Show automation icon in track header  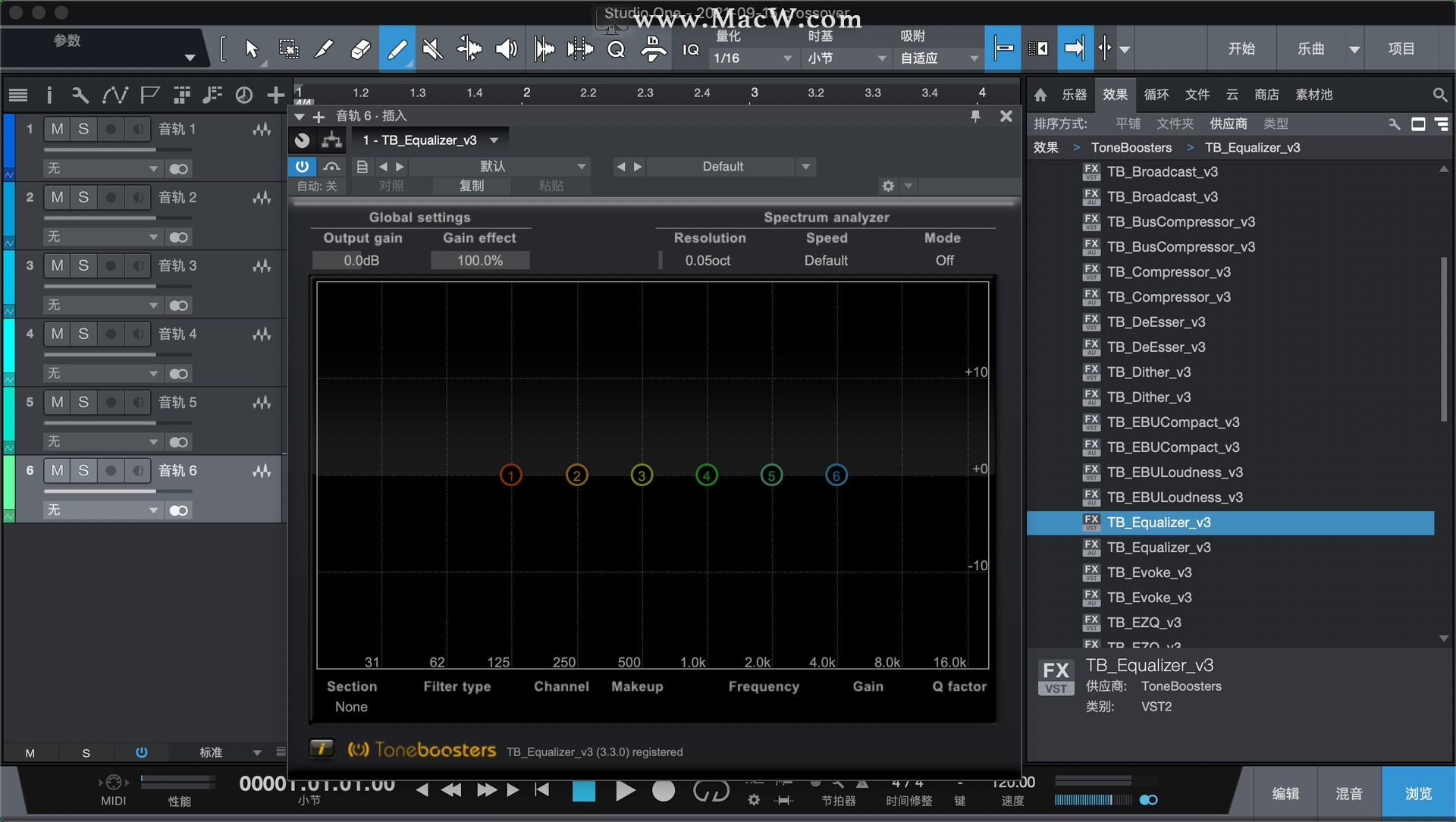(115, 95)
